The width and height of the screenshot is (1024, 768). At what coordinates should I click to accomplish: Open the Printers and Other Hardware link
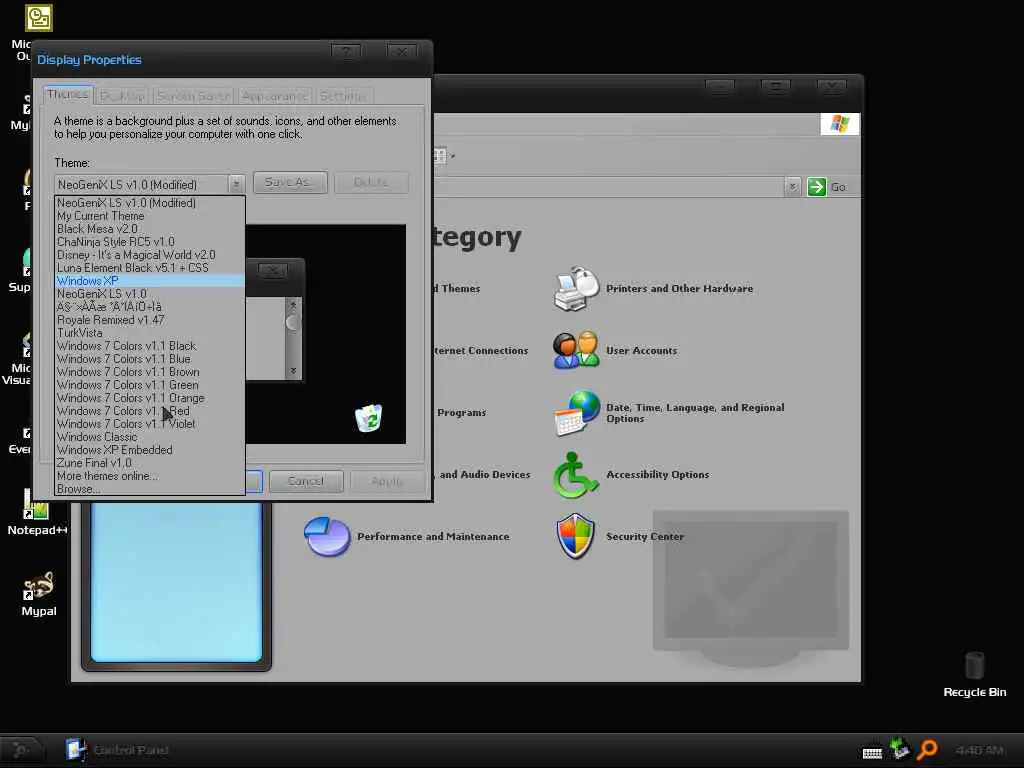coord(679,289)
